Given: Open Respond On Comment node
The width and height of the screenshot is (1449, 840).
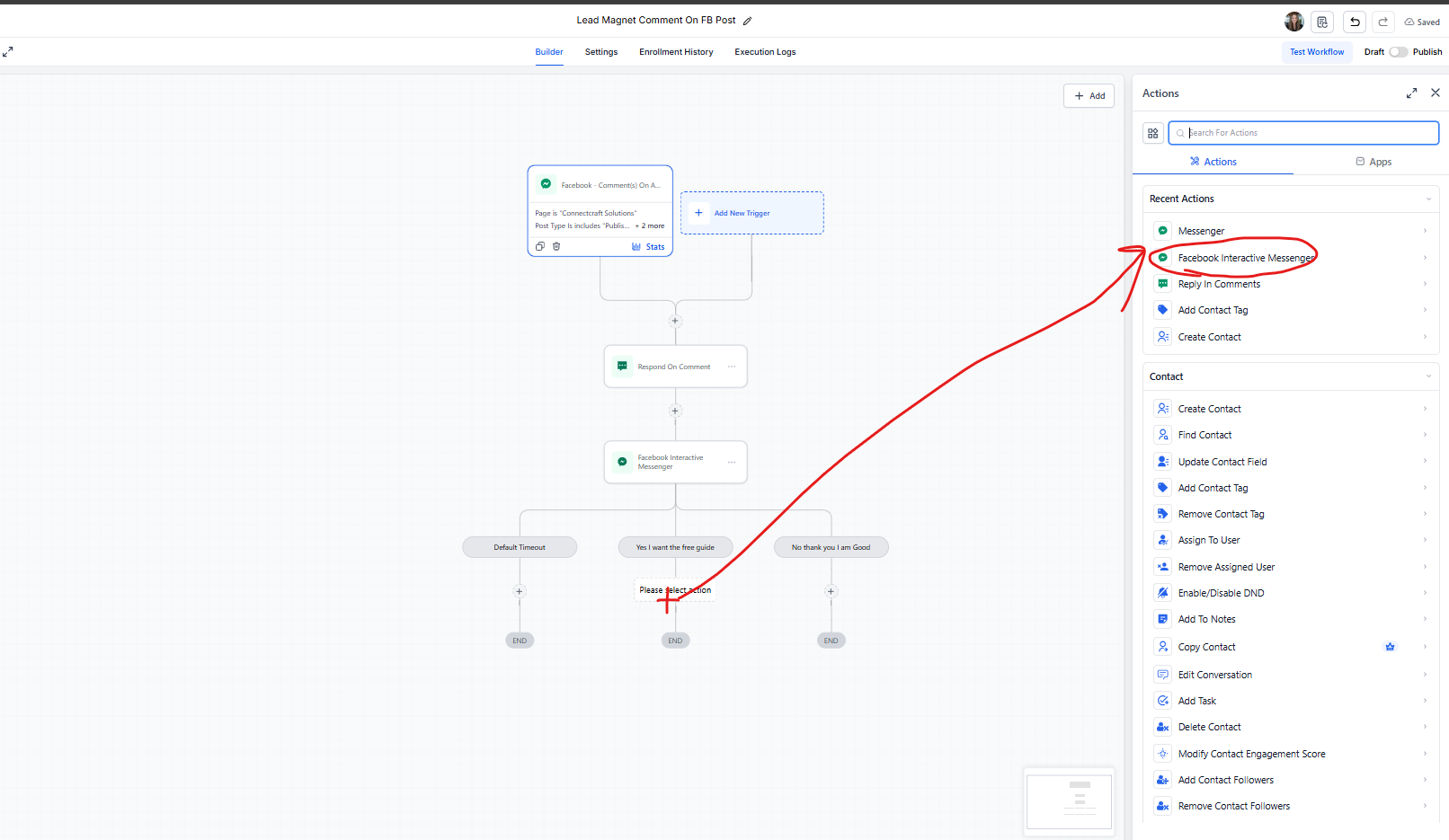Looking at the screenshot, I should point(675,367).
